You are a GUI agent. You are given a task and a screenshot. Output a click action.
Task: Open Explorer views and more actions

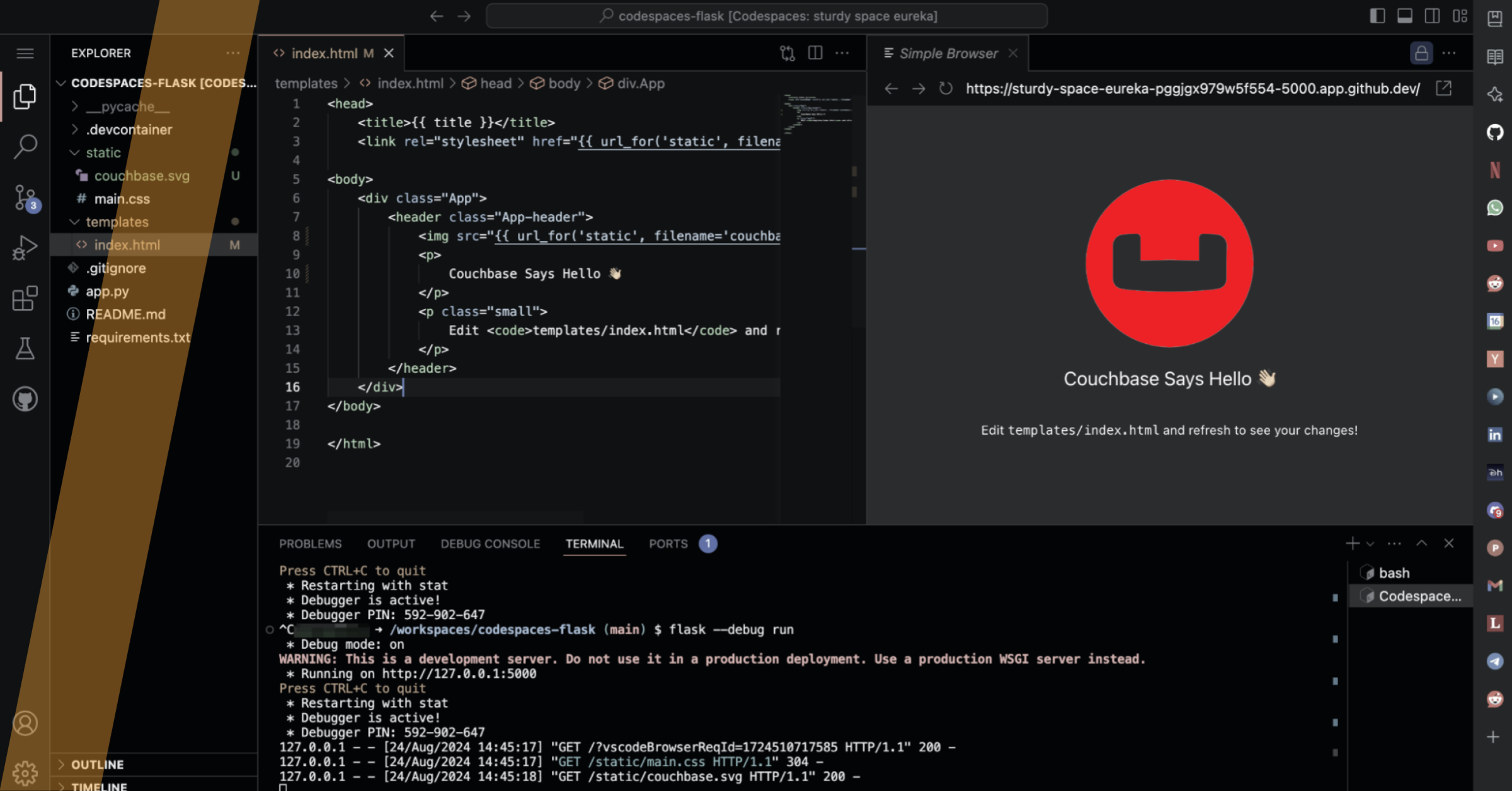click(233, 54)
